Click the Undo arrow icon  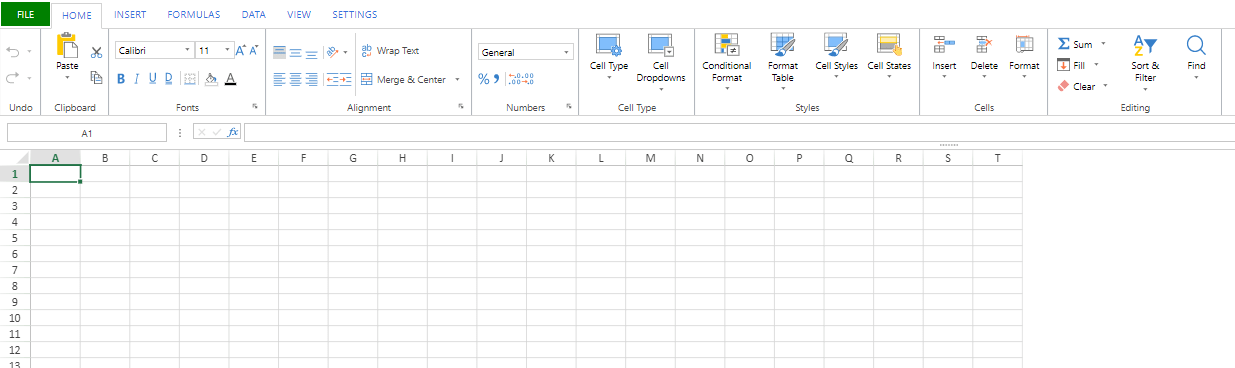[13, 51]
